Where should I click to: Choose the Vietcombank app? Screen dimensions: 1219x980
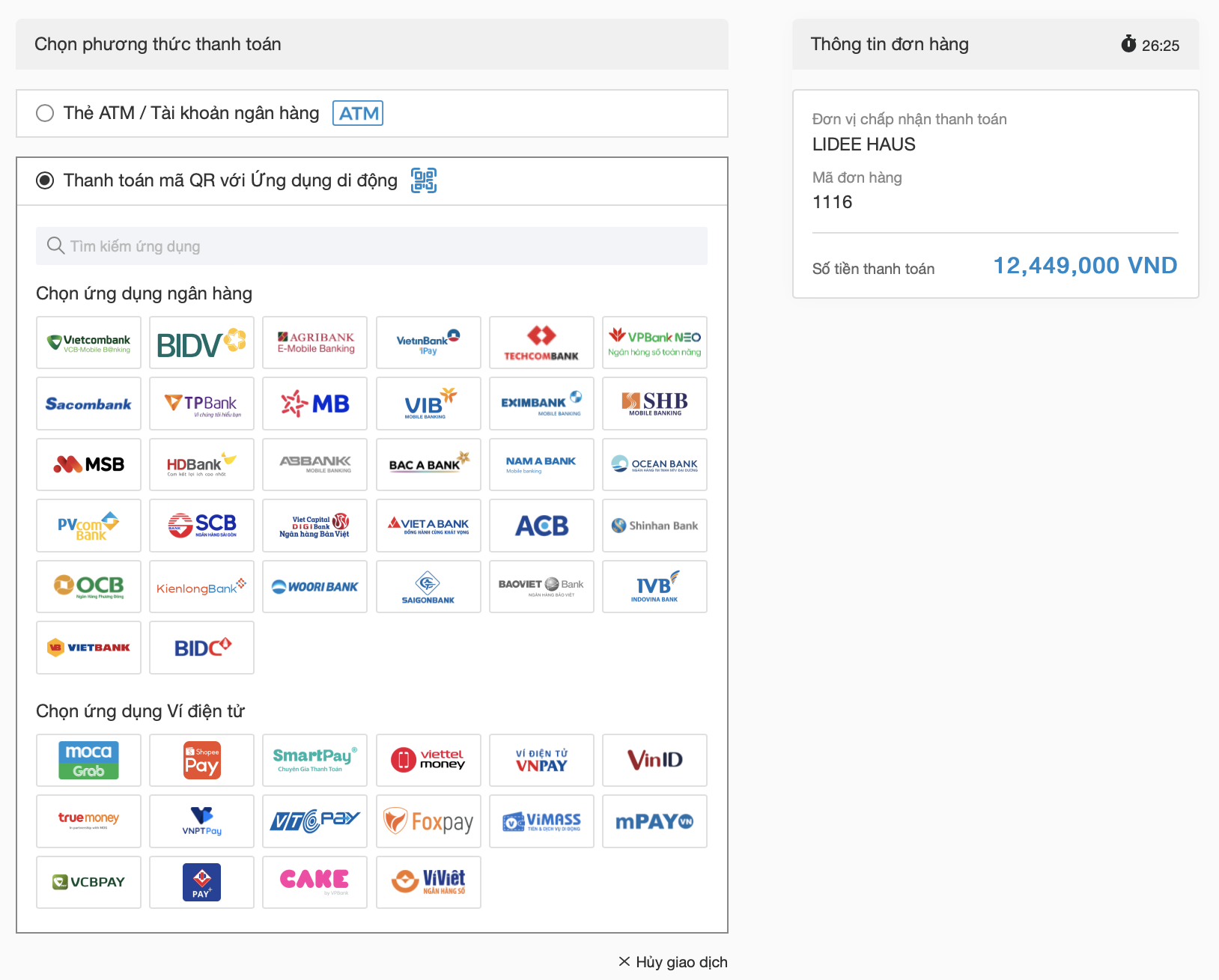[x=88, y=343]
